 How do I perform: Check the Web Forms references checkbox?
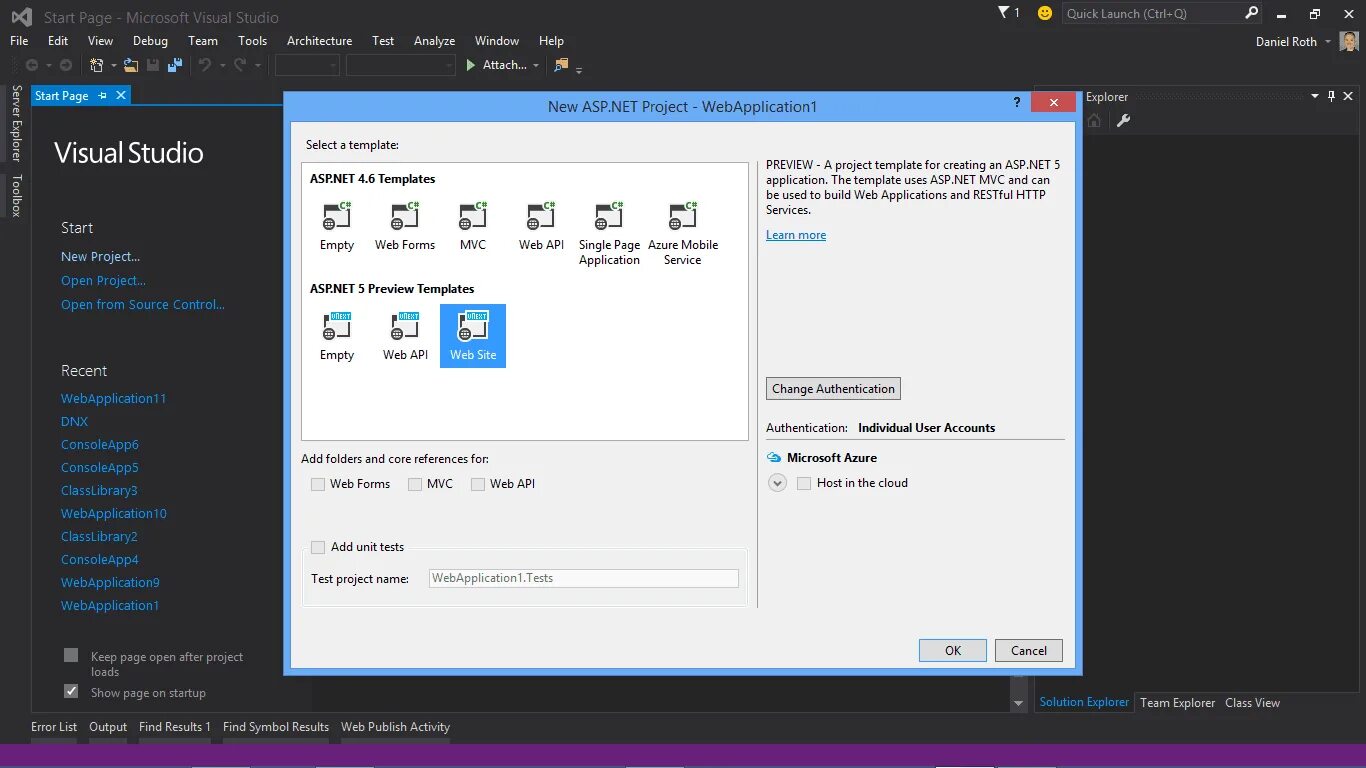tap(318, 484)
